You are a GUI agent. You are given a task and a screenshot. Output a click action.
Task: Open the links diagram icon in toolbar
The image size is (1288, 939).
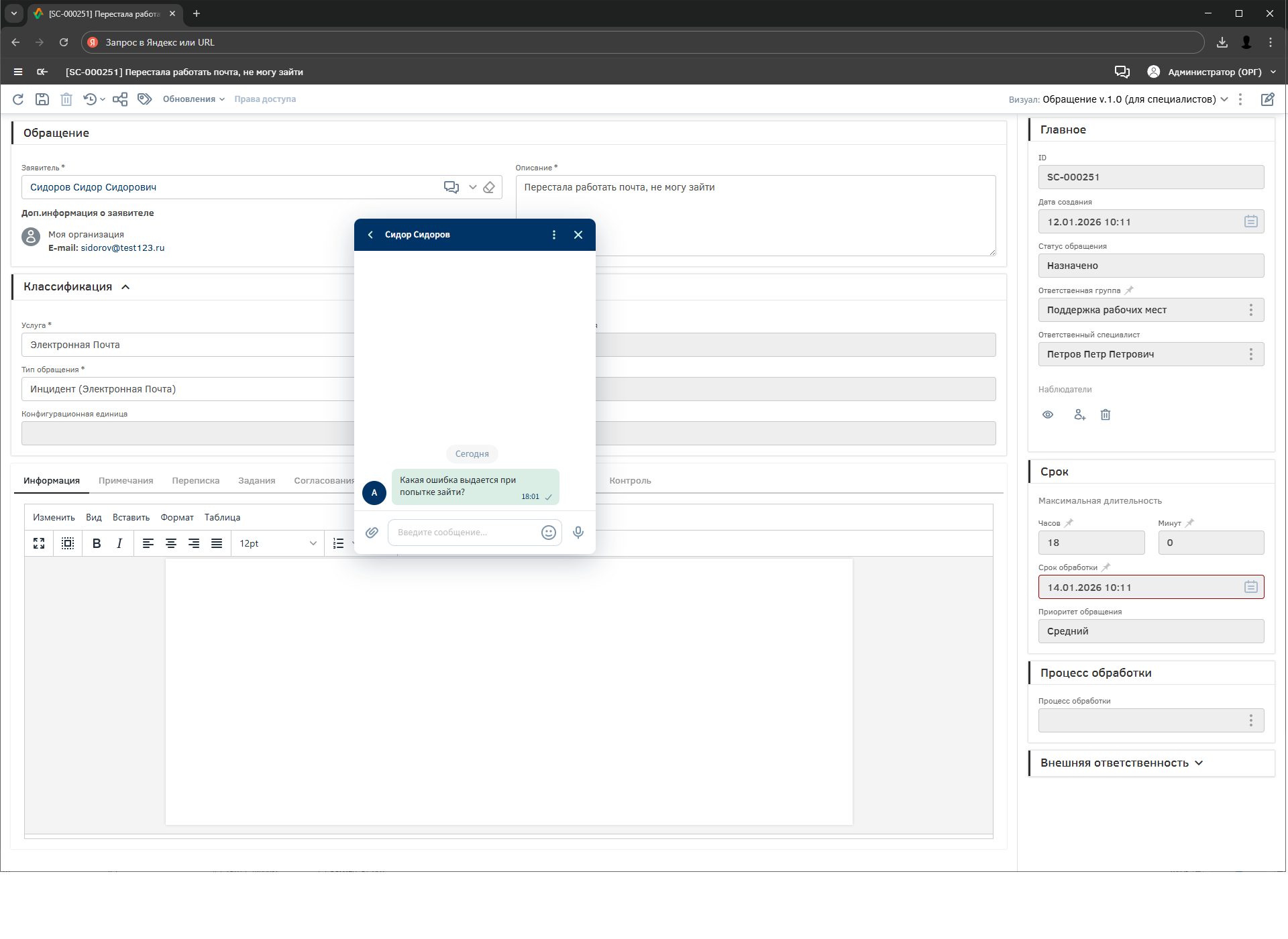(x=120, y=99)
